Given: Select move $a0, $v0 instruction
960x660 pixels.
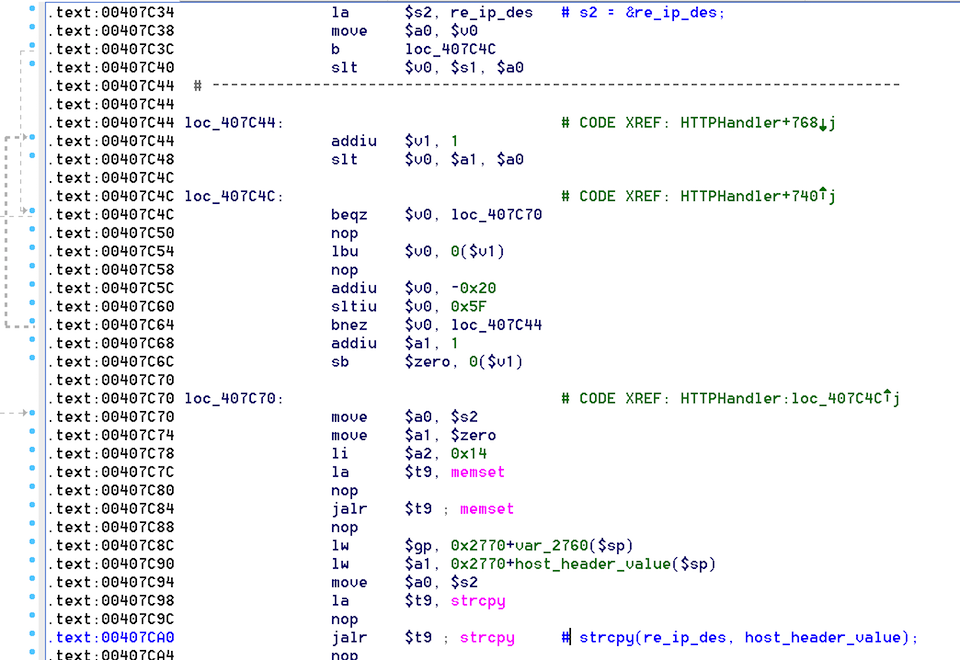Looking at the screenshot, I should pyautogui.click(x=405, y=31).
